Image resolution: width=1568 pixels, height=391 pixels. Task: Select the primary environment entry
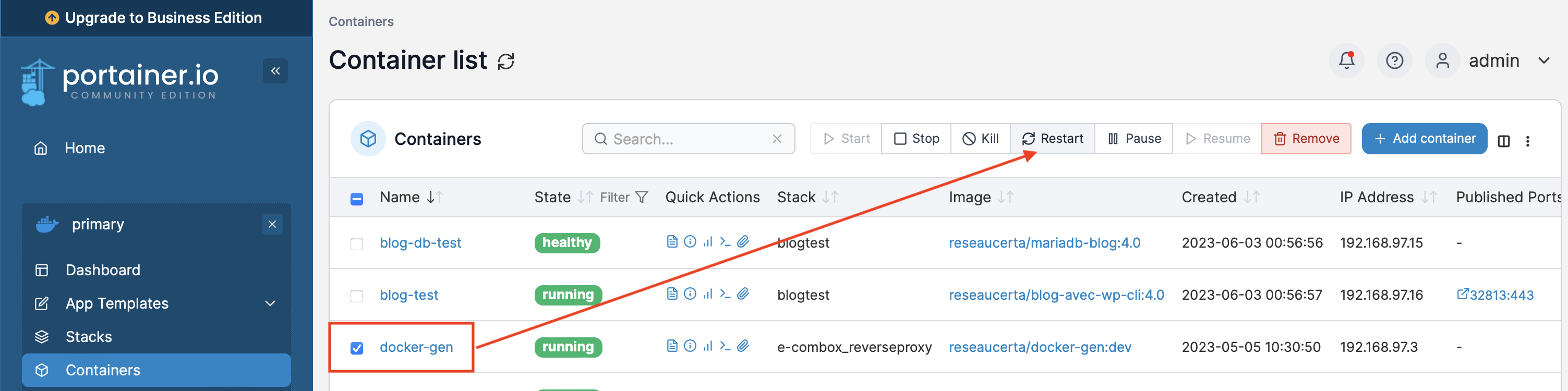[98, 224]
